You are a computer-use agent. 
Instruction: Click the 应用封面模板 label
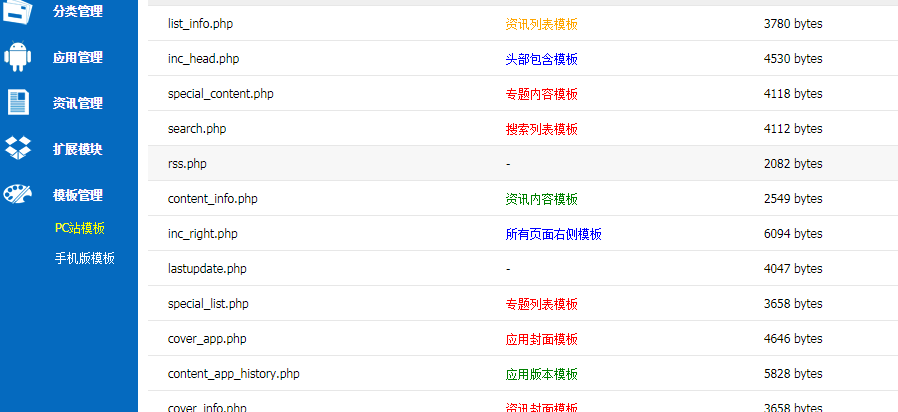[541, 339]
